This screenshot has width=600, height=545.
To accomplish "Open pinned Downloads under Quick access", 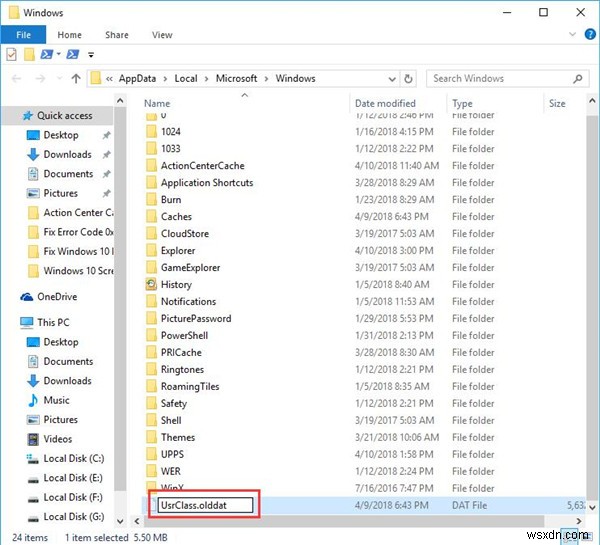I will (67, 155).
